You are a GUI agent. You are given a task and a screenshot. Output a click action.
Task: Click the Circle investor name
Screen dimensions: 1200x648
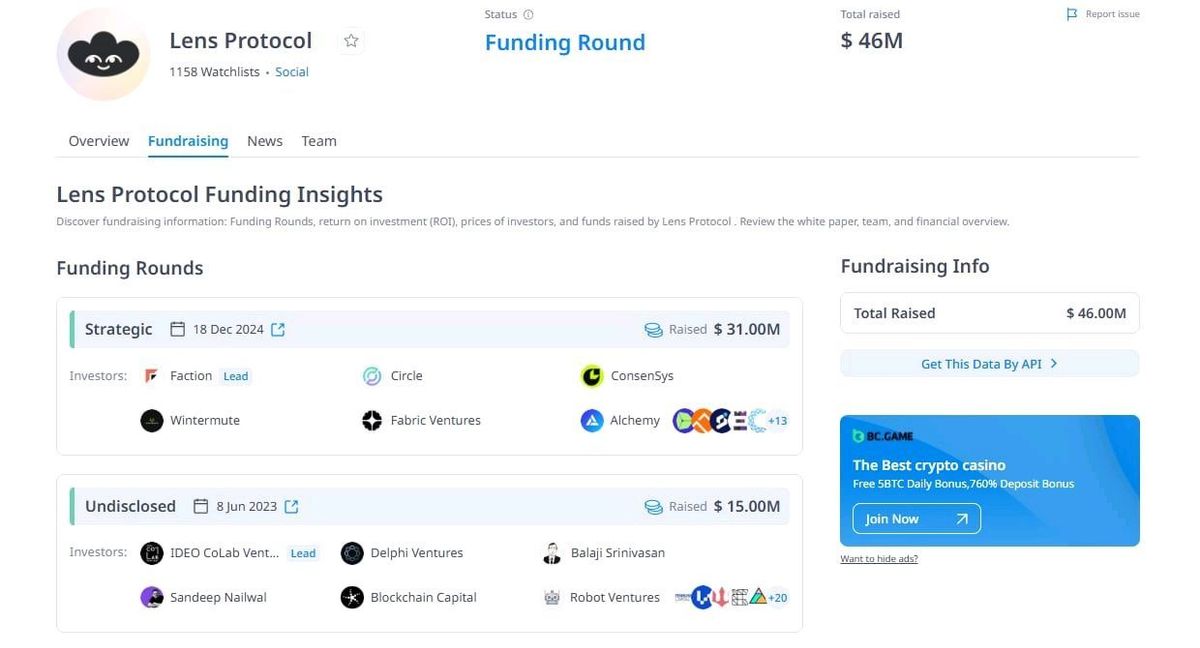(x=407, y=376)
